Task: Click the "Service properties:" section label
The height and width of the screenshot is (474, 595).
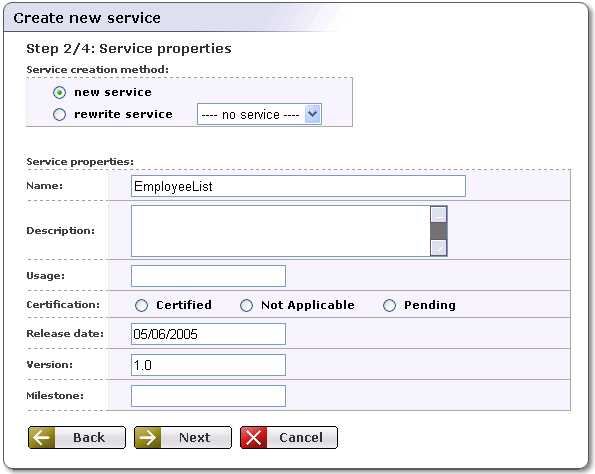Action: [x=80, y=162]
